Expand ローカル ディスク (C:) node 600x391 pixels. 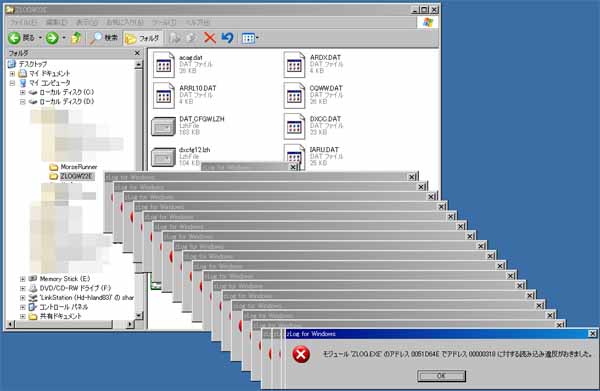coord(22,92)
